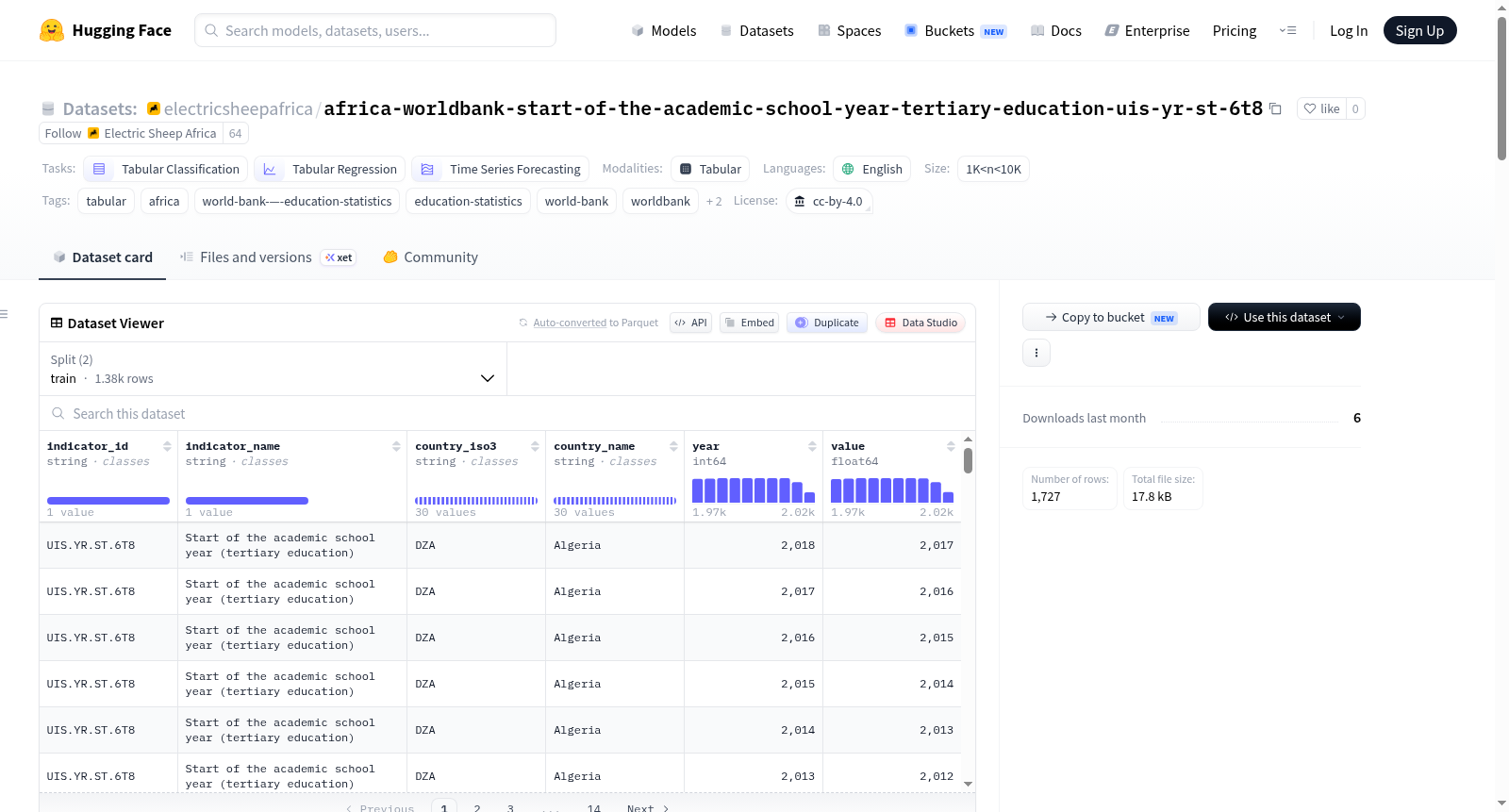The height and width of the screenshot is (812, 1509).
Task: Click the country_iso3 distribution bar
Action: pyautogui.click(x=476, y=501)
